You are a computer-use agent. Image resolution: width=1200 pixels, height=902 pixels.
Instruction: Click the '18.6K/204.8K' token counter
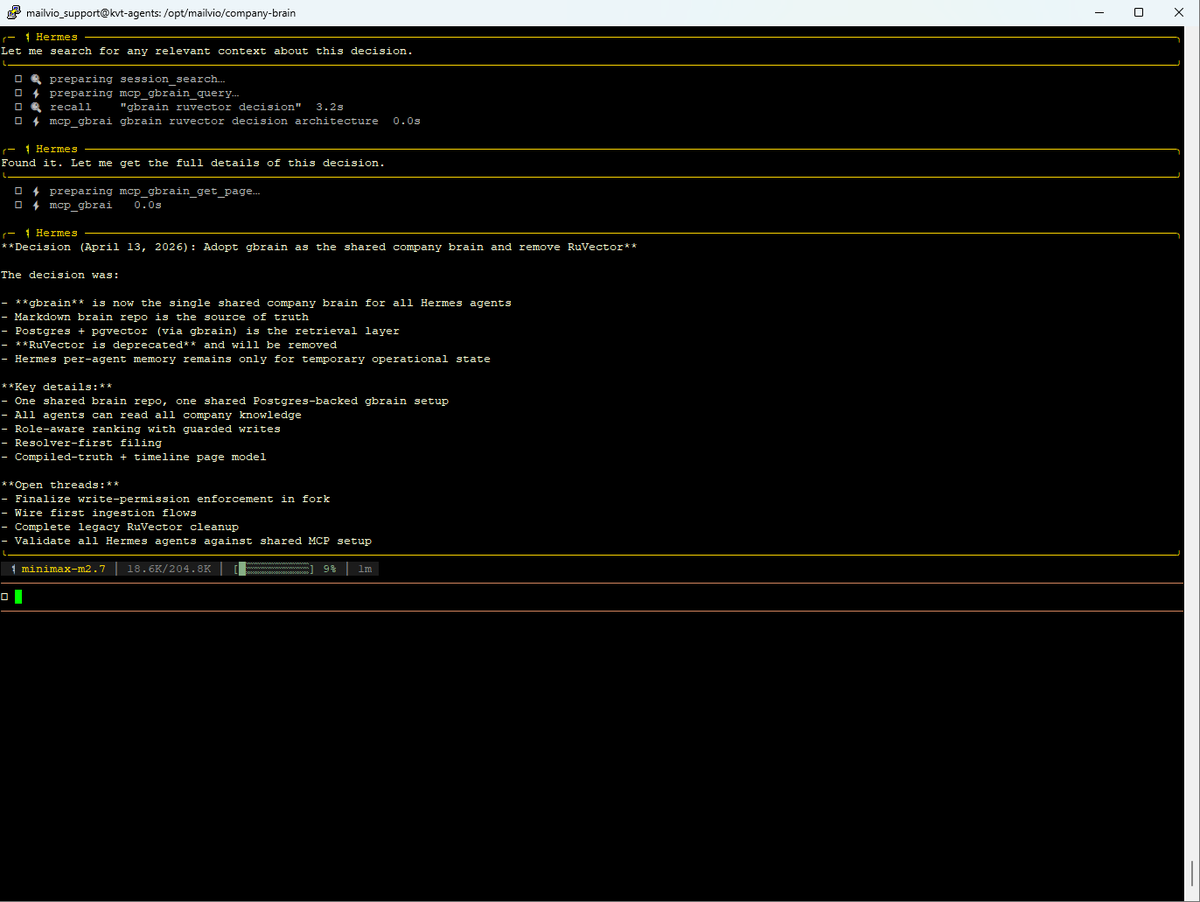169,569
